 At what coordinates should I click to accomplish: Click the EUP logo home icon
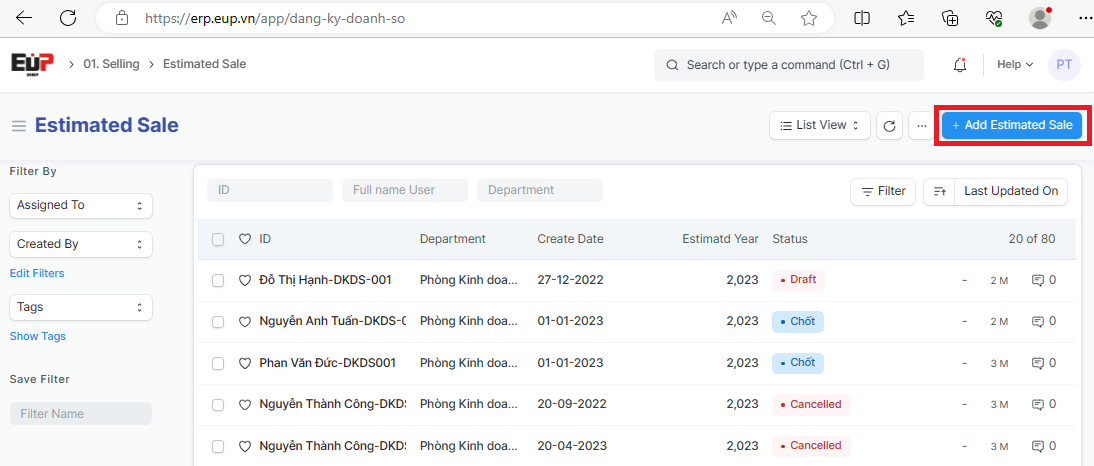(32, 64)
